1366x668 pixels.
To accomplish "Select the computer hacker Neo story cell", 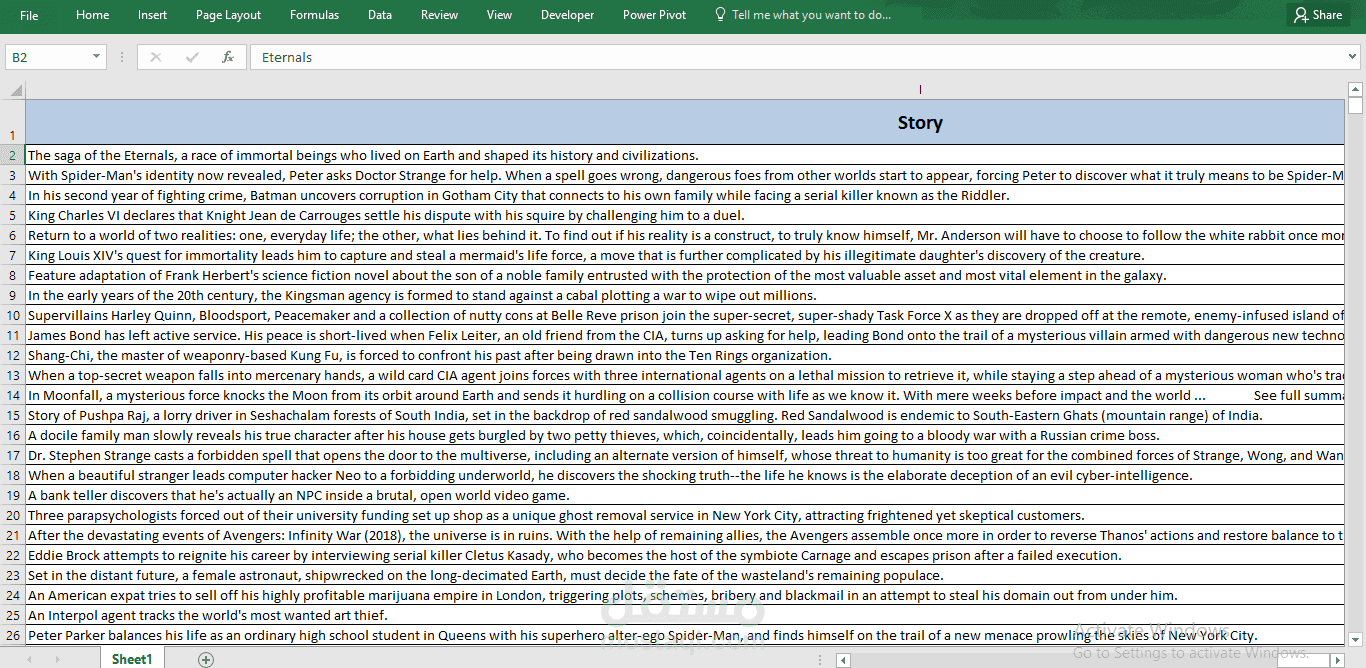I will click(x=684, y=475).
